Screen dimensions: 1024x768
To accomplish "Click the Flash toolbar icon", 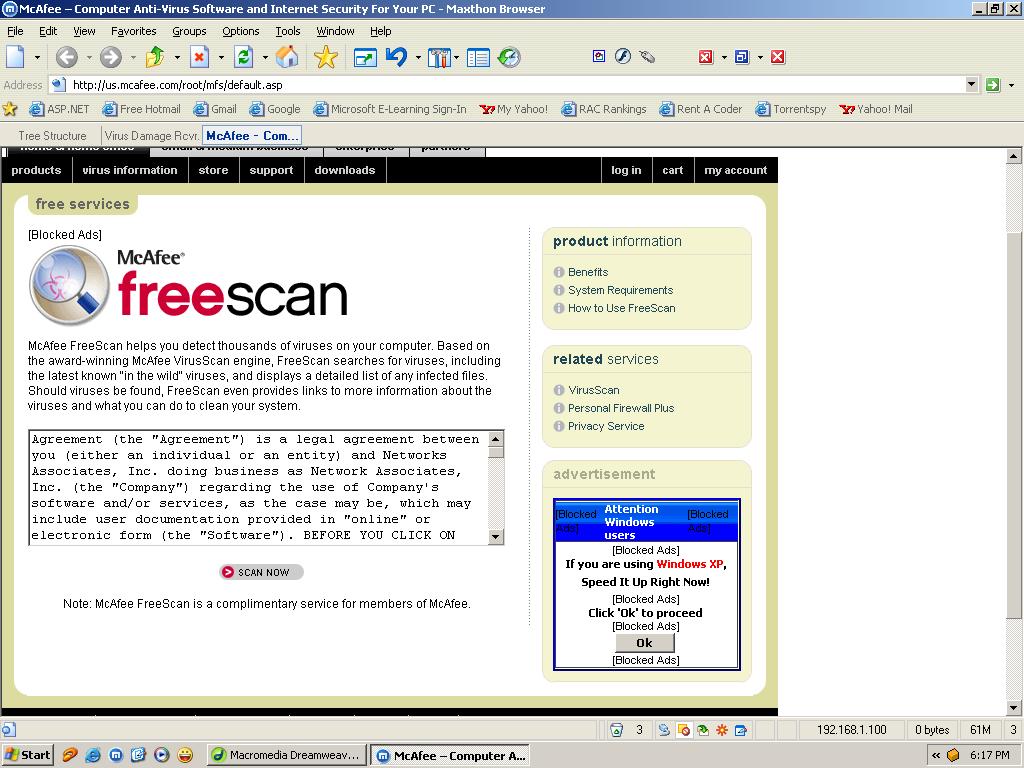I will (622, 57).
